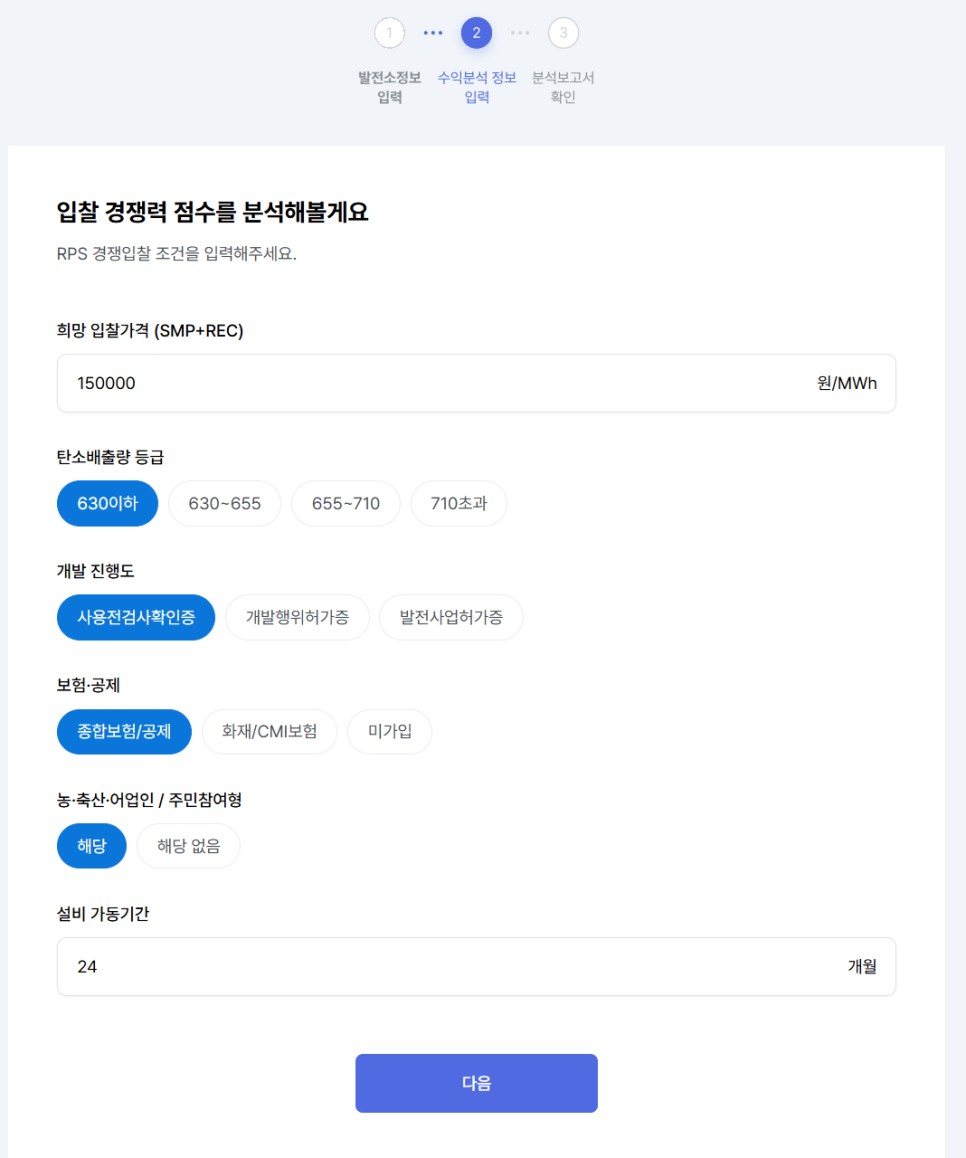Click the 수익분석 정보 입력 step label
The image size is (966, 1158).
pos(476,87)
